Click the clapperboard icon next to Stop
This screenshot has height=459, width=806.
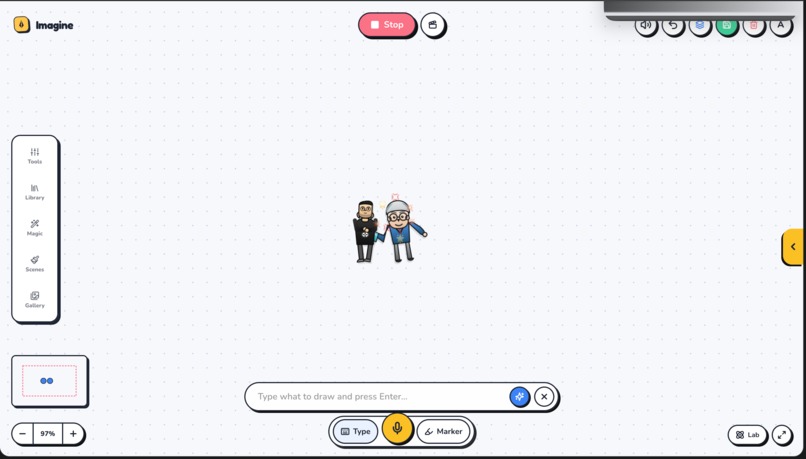[433, 25]
